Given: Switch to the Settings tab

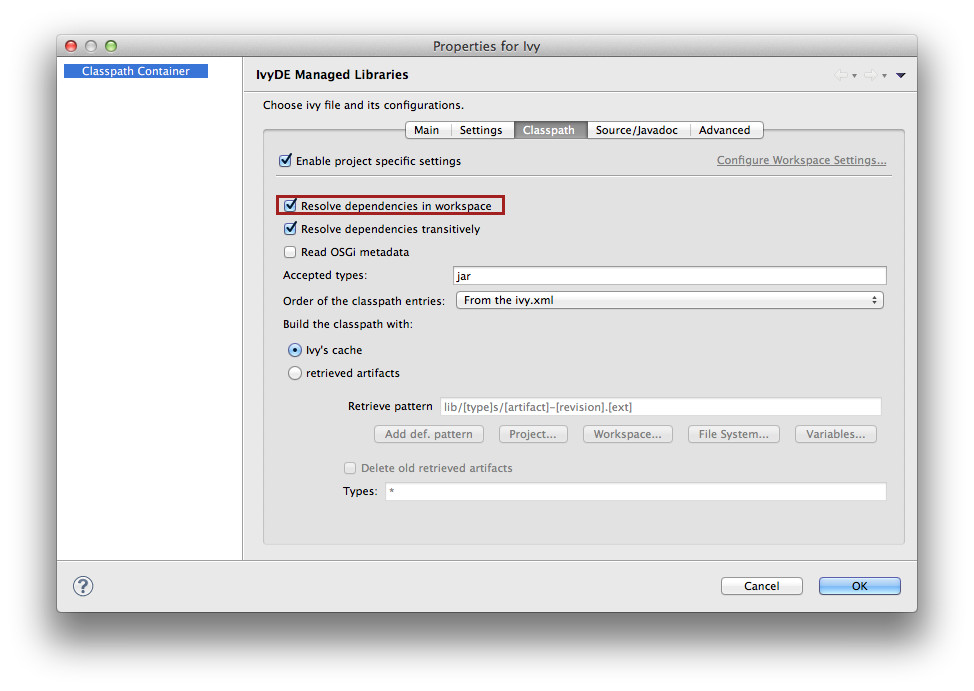Looking at the screenshot, I should point(481,130).
